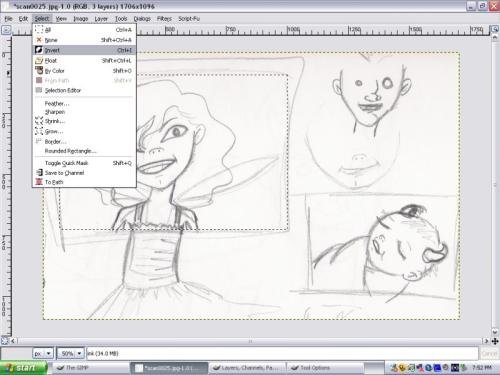The height and width of the screenshot is (375, 500).
Task: Open the Layer menu
Action: click(101, 19)
